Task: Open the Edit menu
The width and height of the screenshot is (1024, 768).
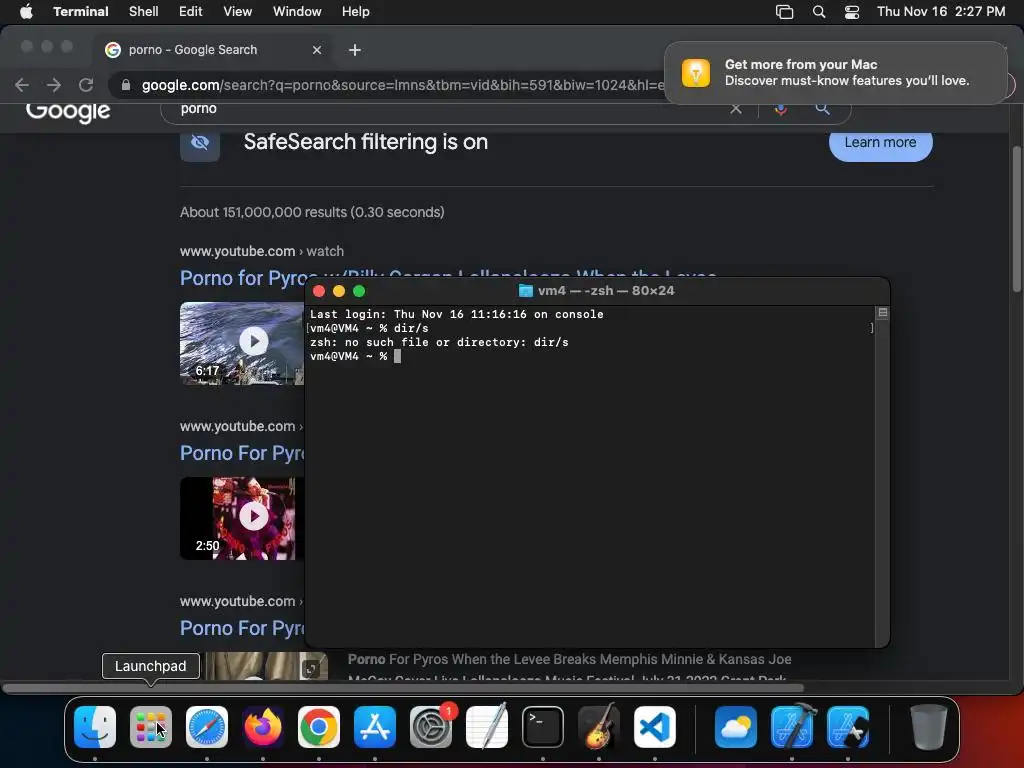Action: pos(191,12)
